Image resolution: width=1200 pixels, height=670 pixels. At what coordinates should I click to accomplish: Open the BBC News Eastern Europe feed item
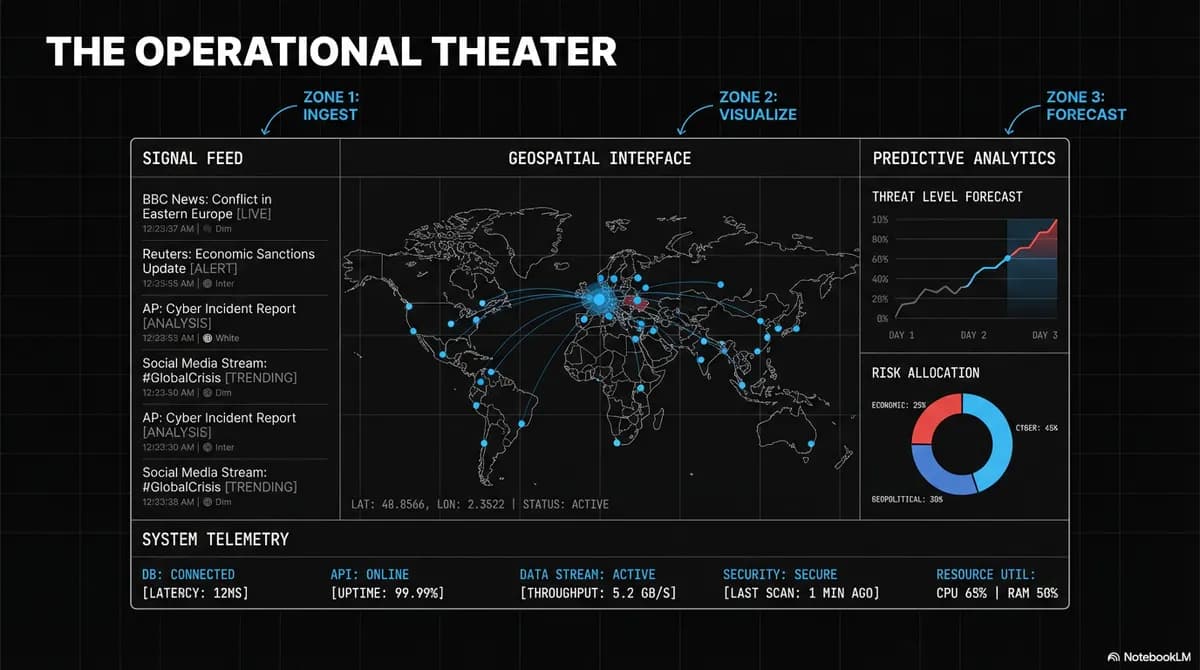[207, 206]
